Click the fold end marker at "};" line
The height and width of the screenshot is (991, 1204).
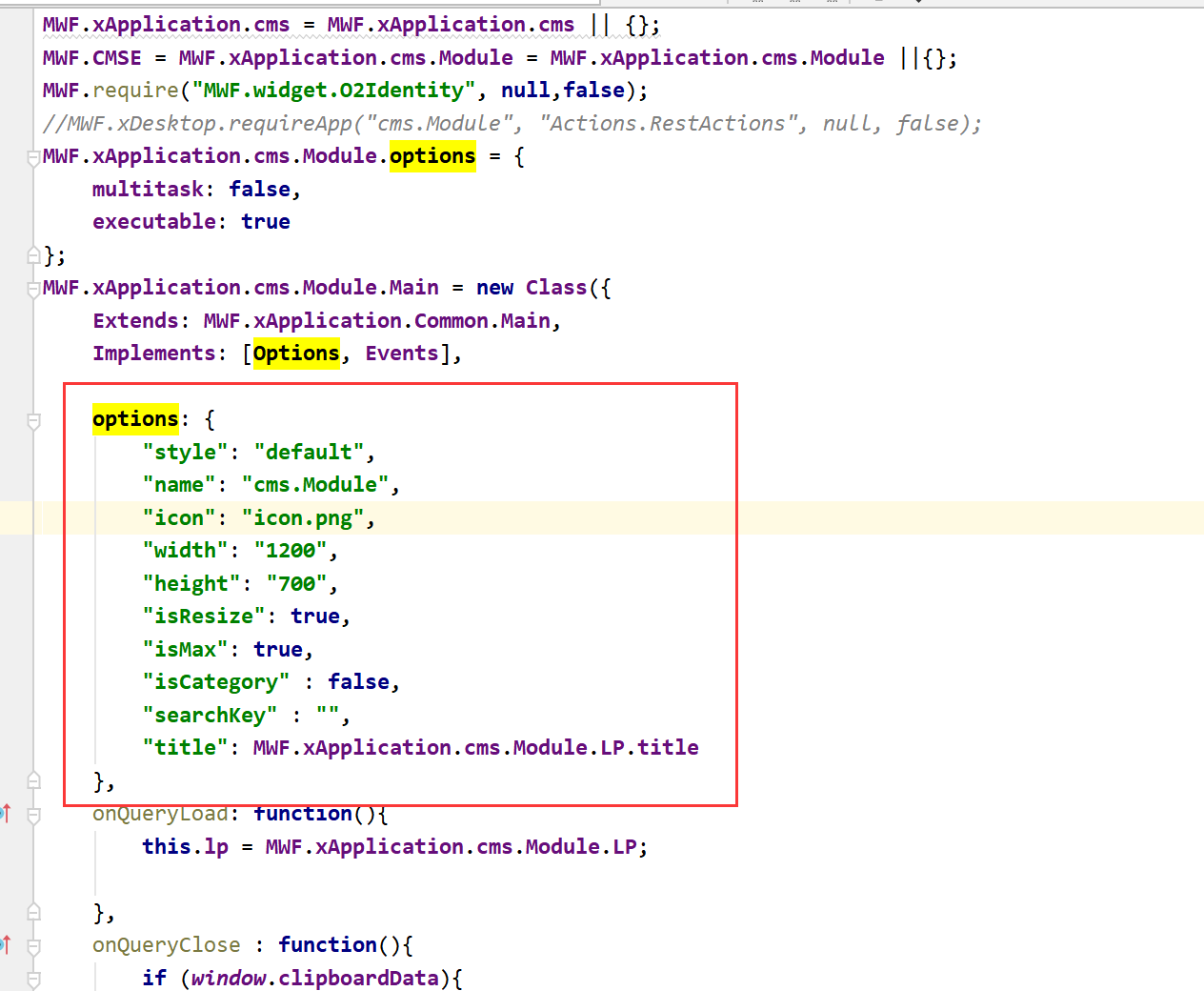33,254
